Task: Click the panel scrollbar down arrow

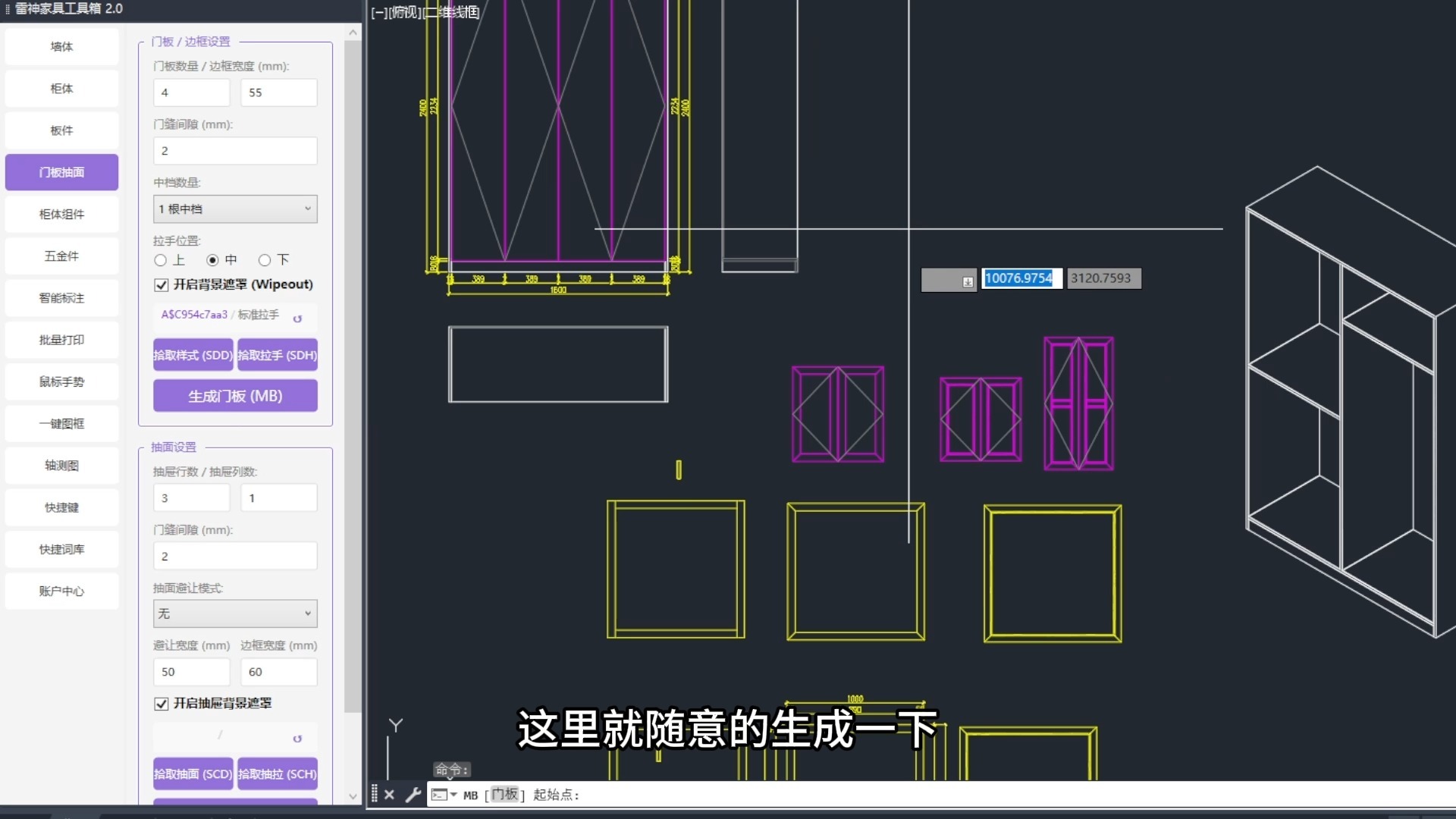Action: click(x=353, y=796)
